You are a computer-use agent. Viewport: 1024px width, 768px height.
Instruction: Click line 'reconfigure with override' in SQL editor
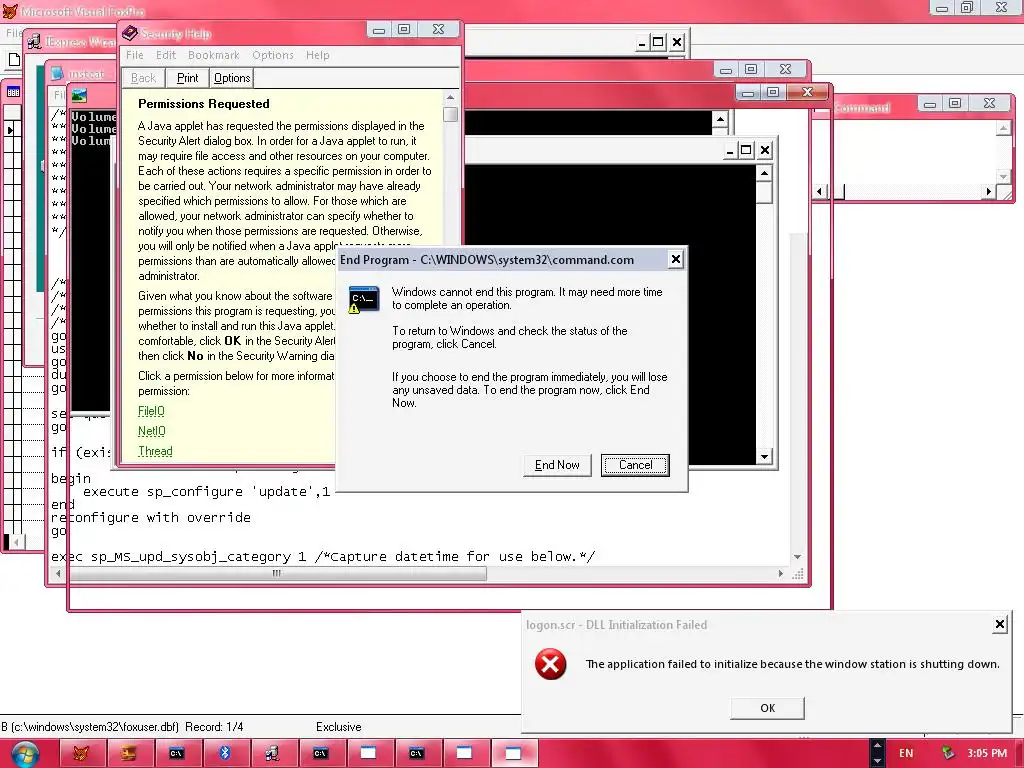[151, 517]
